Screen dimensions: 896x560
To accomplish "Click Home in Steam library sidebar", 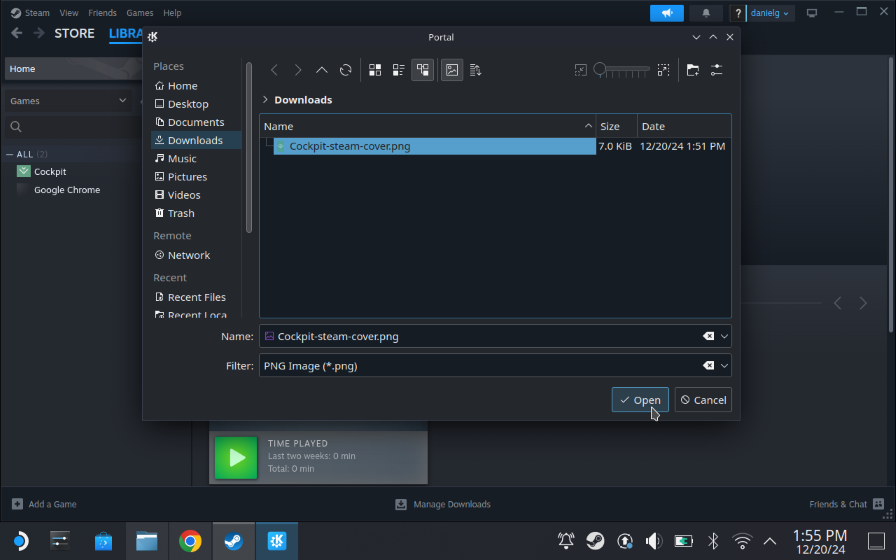I will (73, 69).
